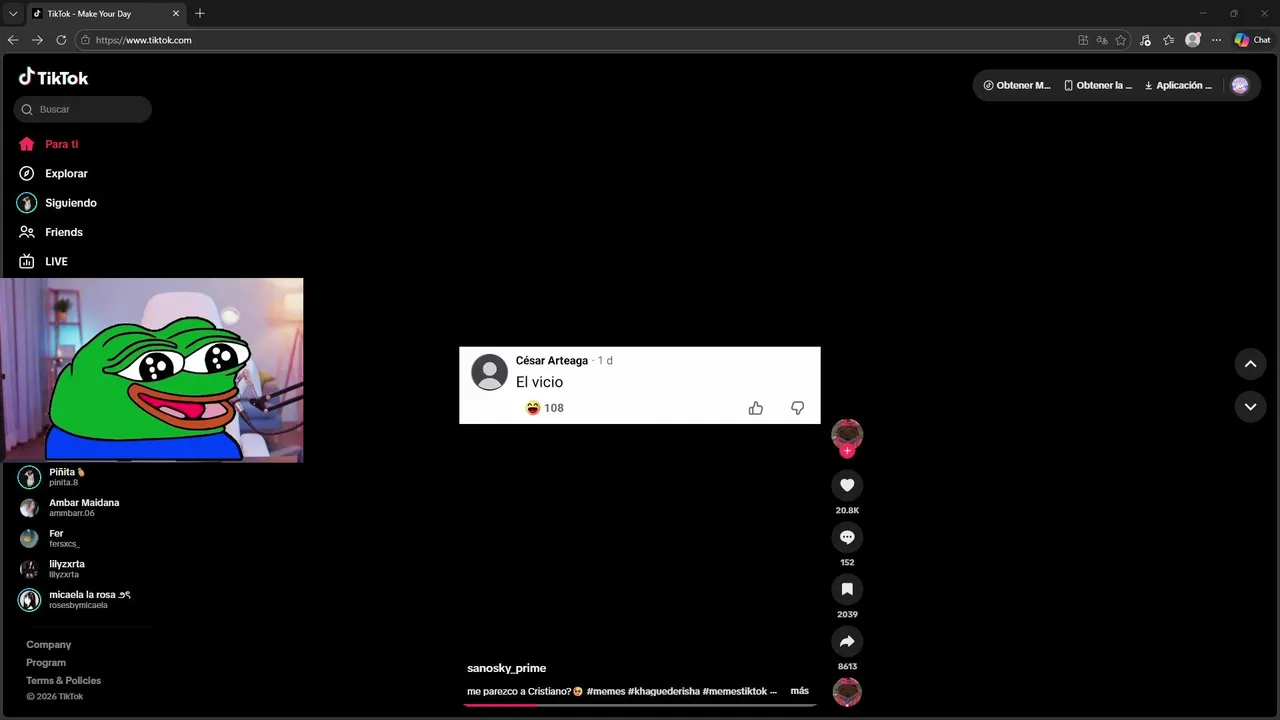Go back with the browser back arrow
Image resolution: width=1280 pixels, height=720 pixels.
[x=13, y=40]
